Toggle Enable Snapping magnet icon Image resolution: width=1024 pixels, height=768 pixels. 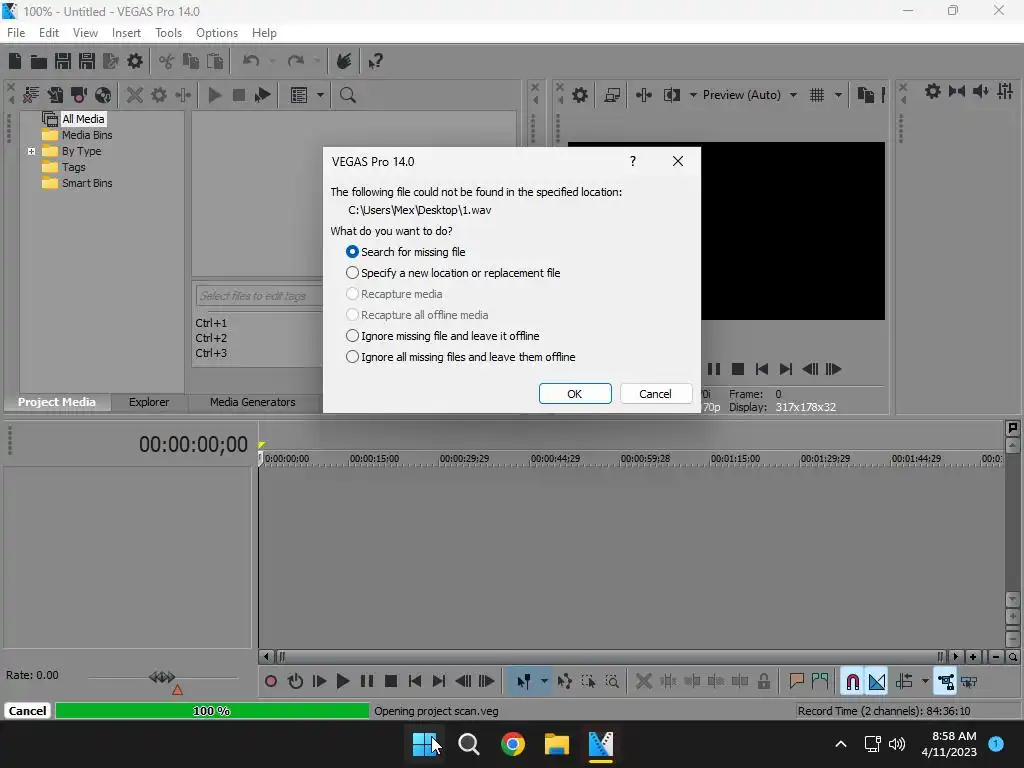coord(852,682)
